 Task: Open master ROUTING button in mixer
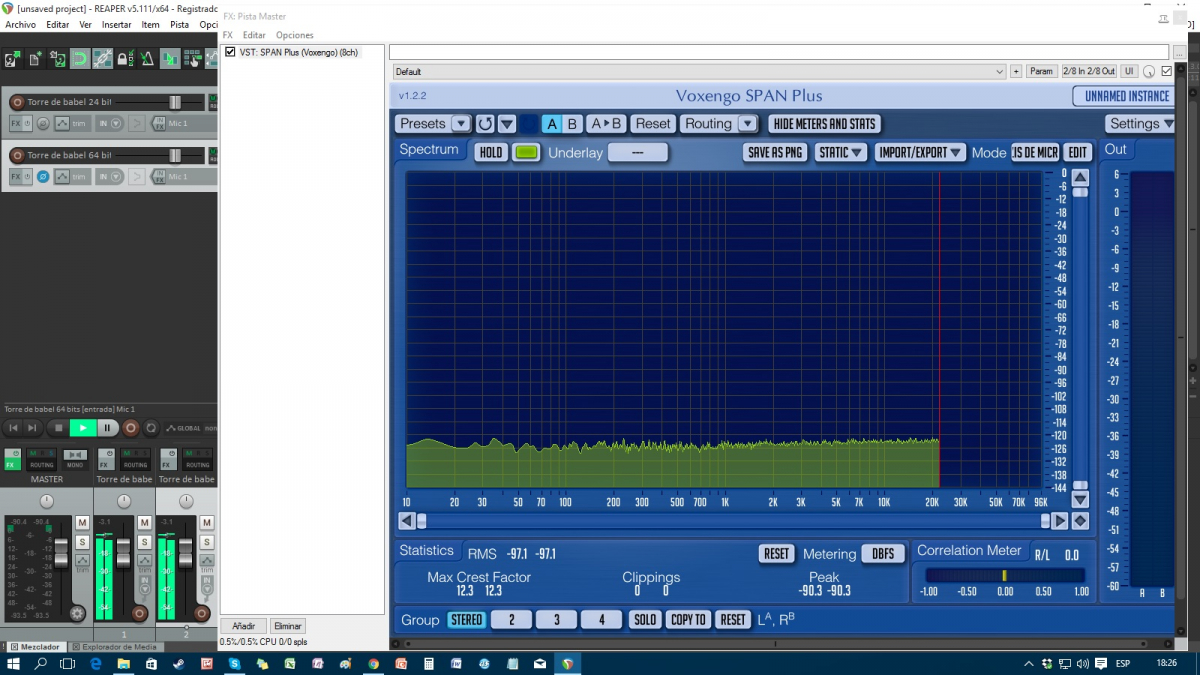coord(42,465)
